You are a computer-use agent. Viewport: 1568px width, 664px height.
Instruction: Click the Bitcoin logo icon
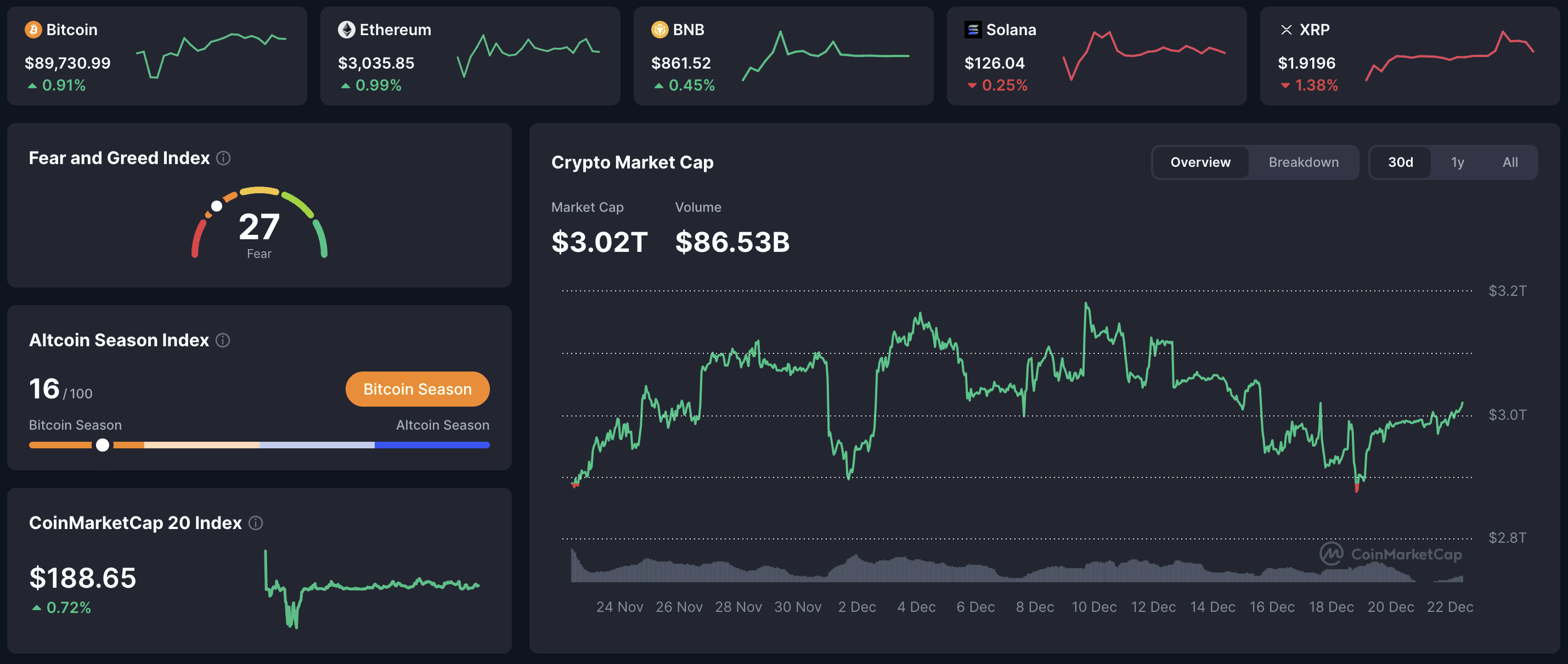pyautogui.click(x=33, y=29)
